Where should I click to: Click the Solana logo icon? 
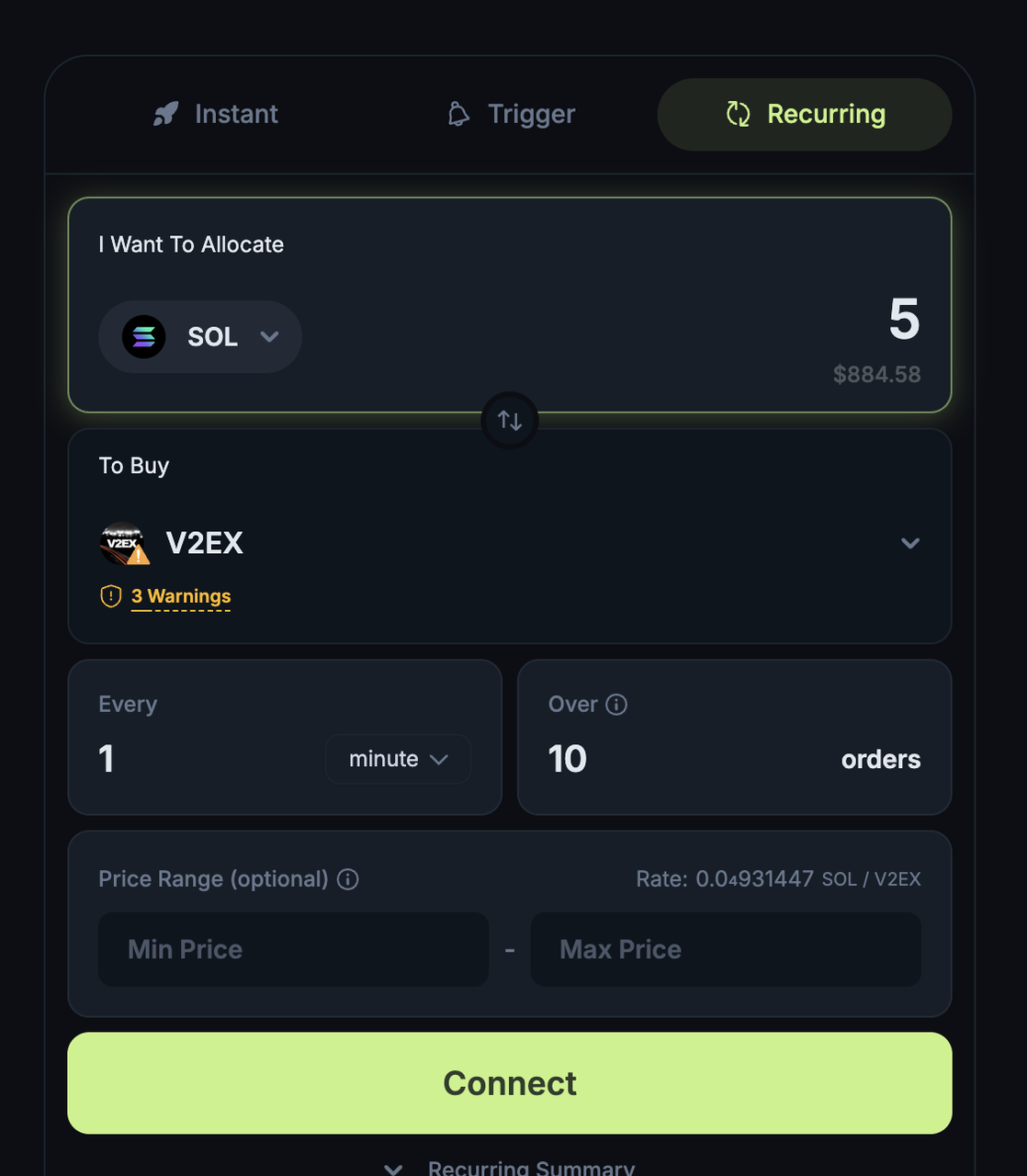point(144,337)
